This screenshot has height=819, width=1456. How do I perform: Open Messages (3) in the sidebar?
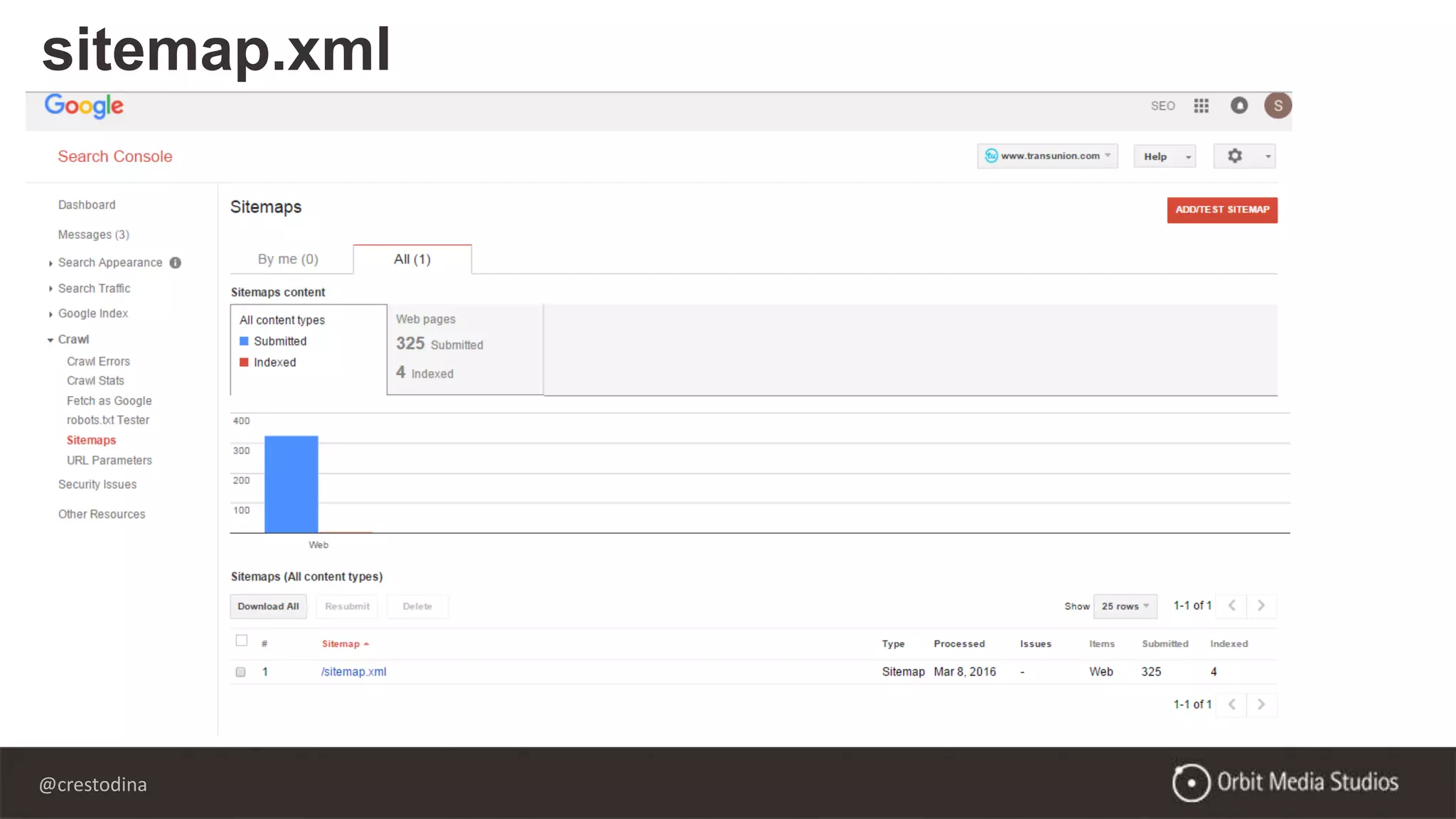94,235
